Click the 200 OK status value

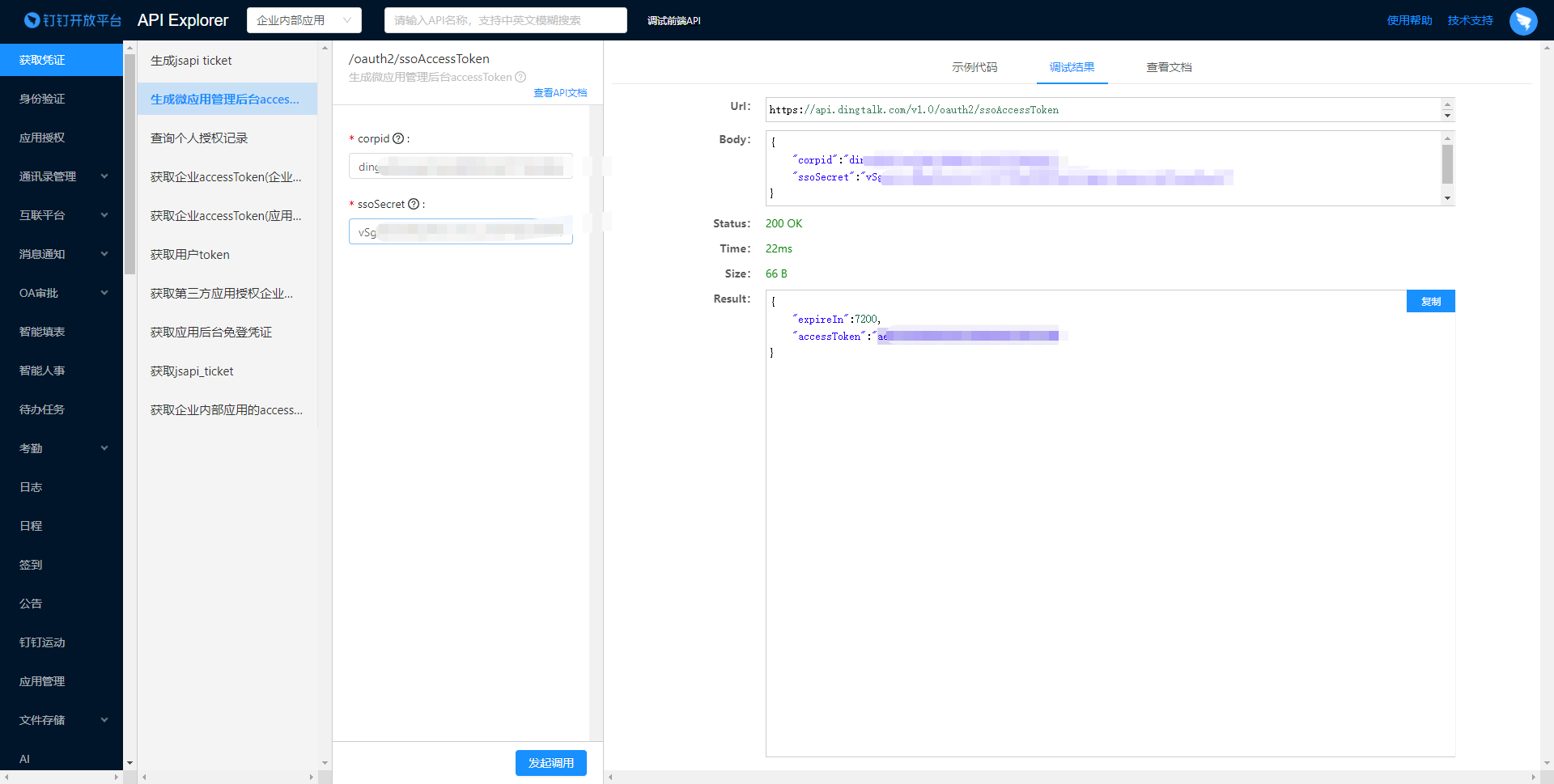pos(783,223)
